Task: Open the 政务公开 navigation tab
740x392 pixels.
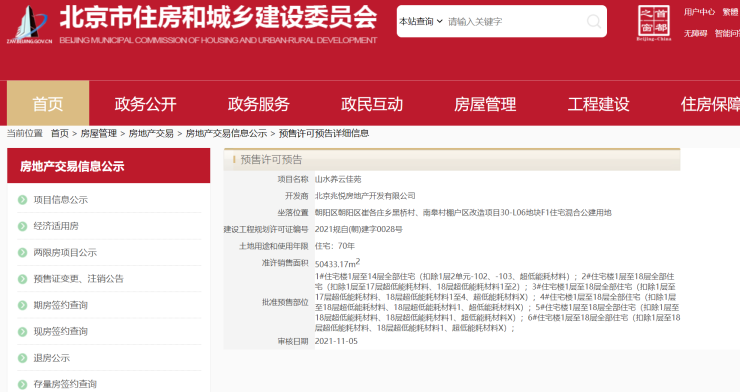Action: [145, 104]
